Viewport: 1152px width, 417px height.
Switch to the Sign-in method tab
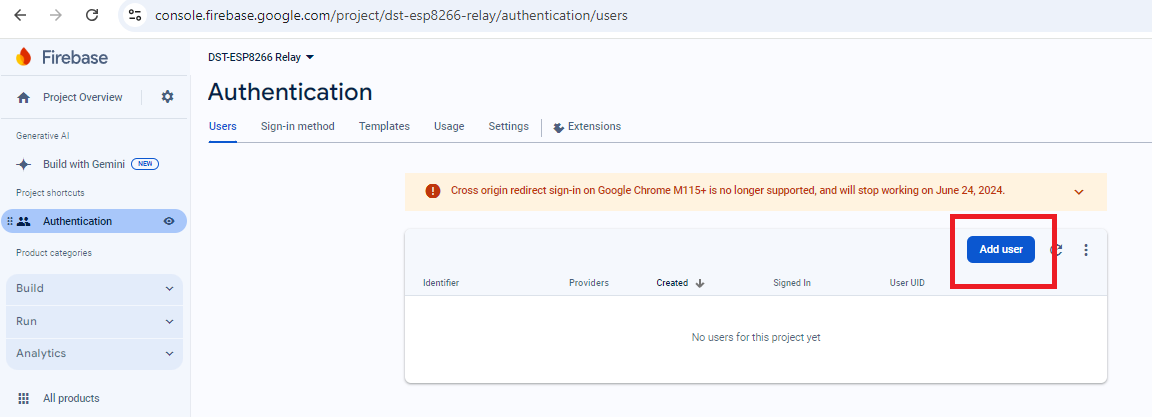297,126
